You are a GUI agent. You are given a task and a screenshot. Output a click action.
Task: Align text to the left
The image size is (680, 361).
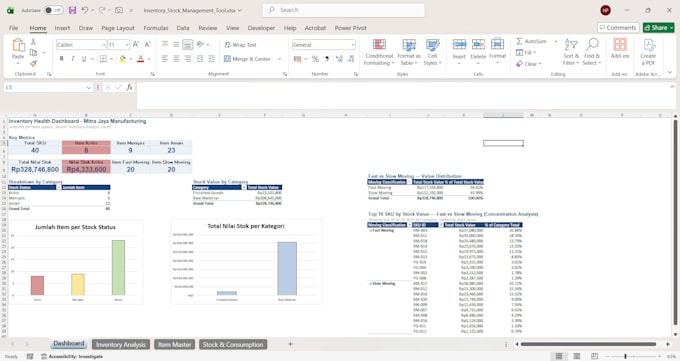pos(165,59)
